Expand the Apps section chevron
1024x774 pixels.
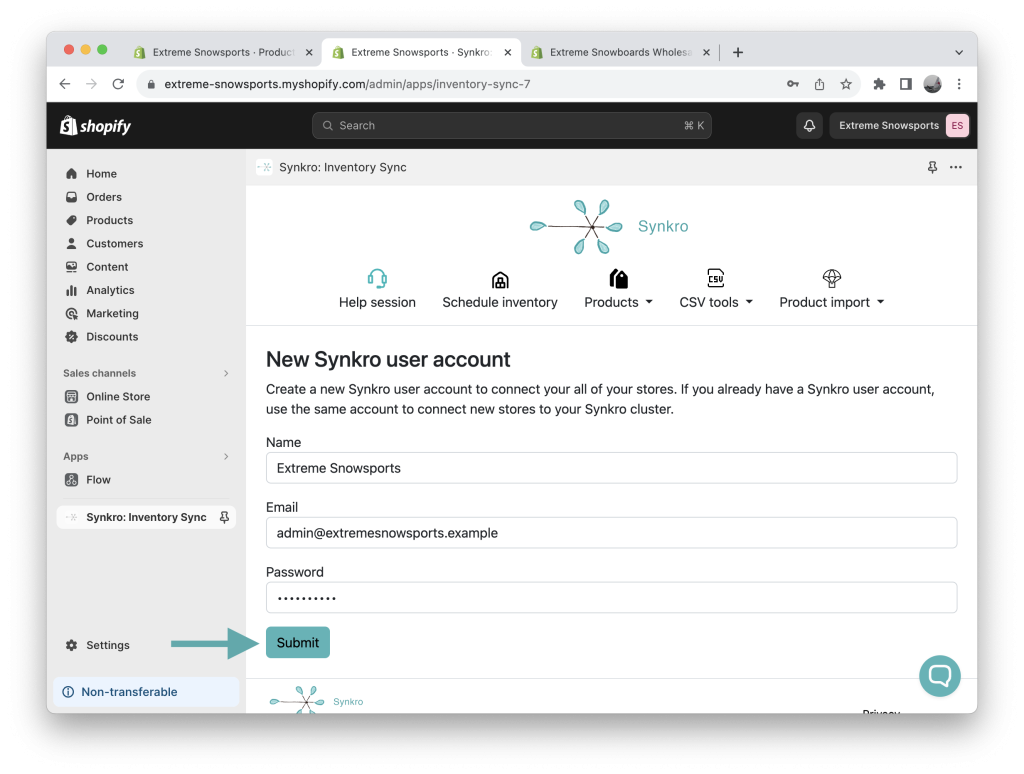click(x=226, y=457)
